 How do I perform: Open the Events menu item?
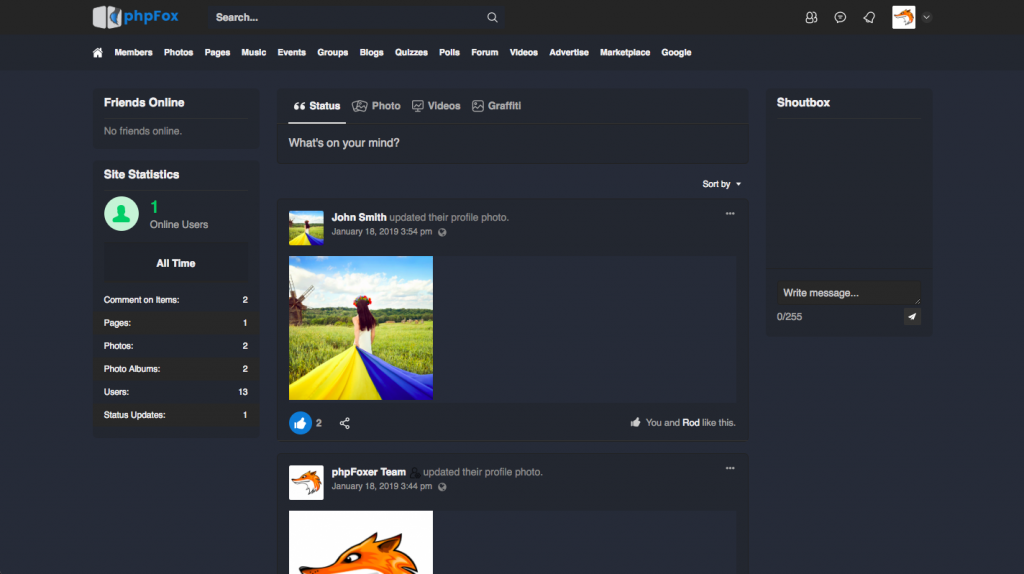coord(291,52)
